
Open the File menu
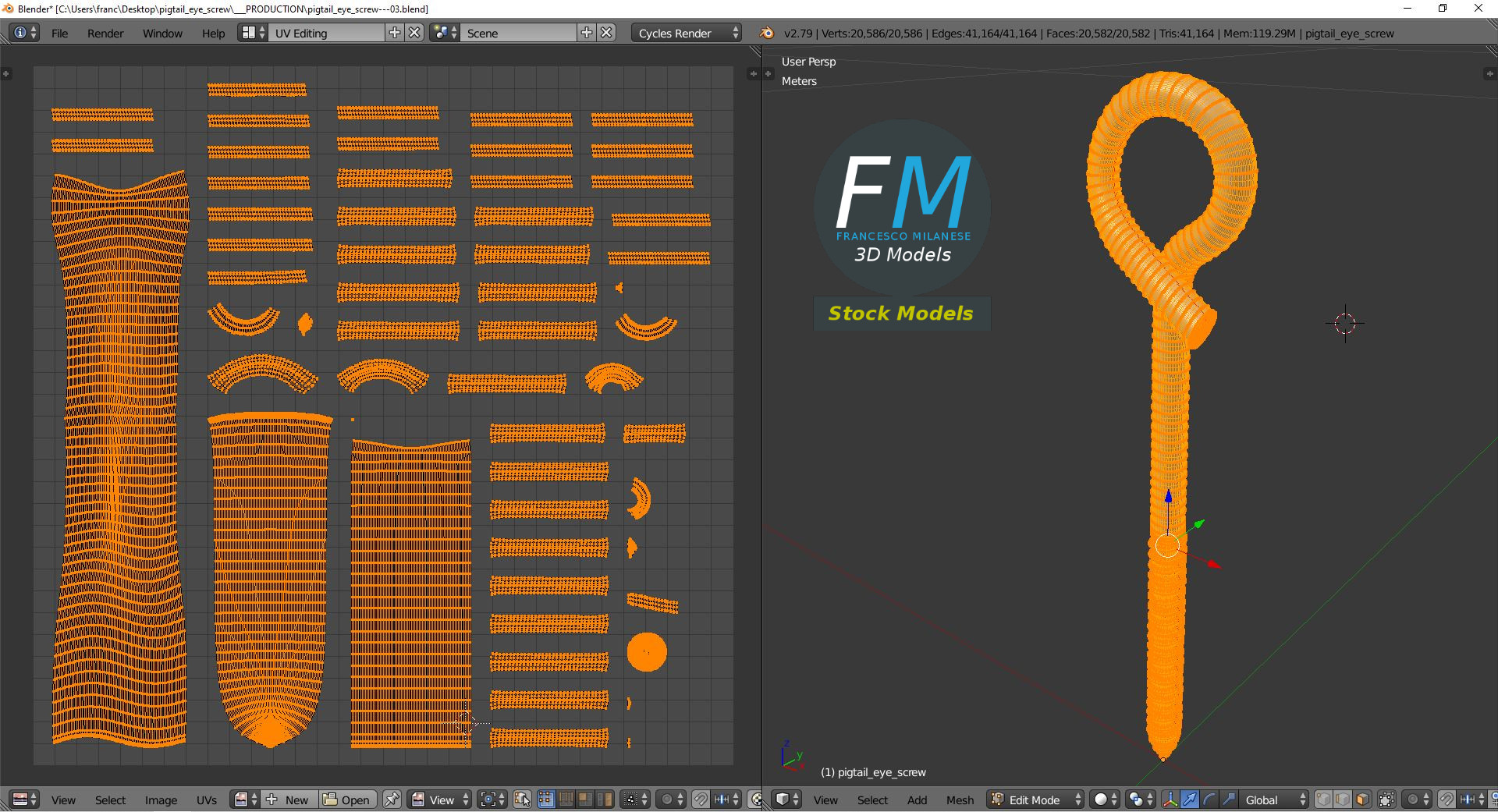[59, 33]
